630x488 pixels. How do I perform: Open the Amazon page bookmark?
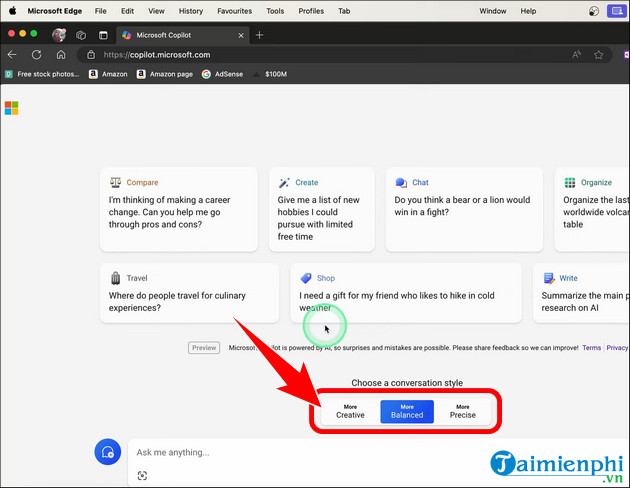click(165, 74)
